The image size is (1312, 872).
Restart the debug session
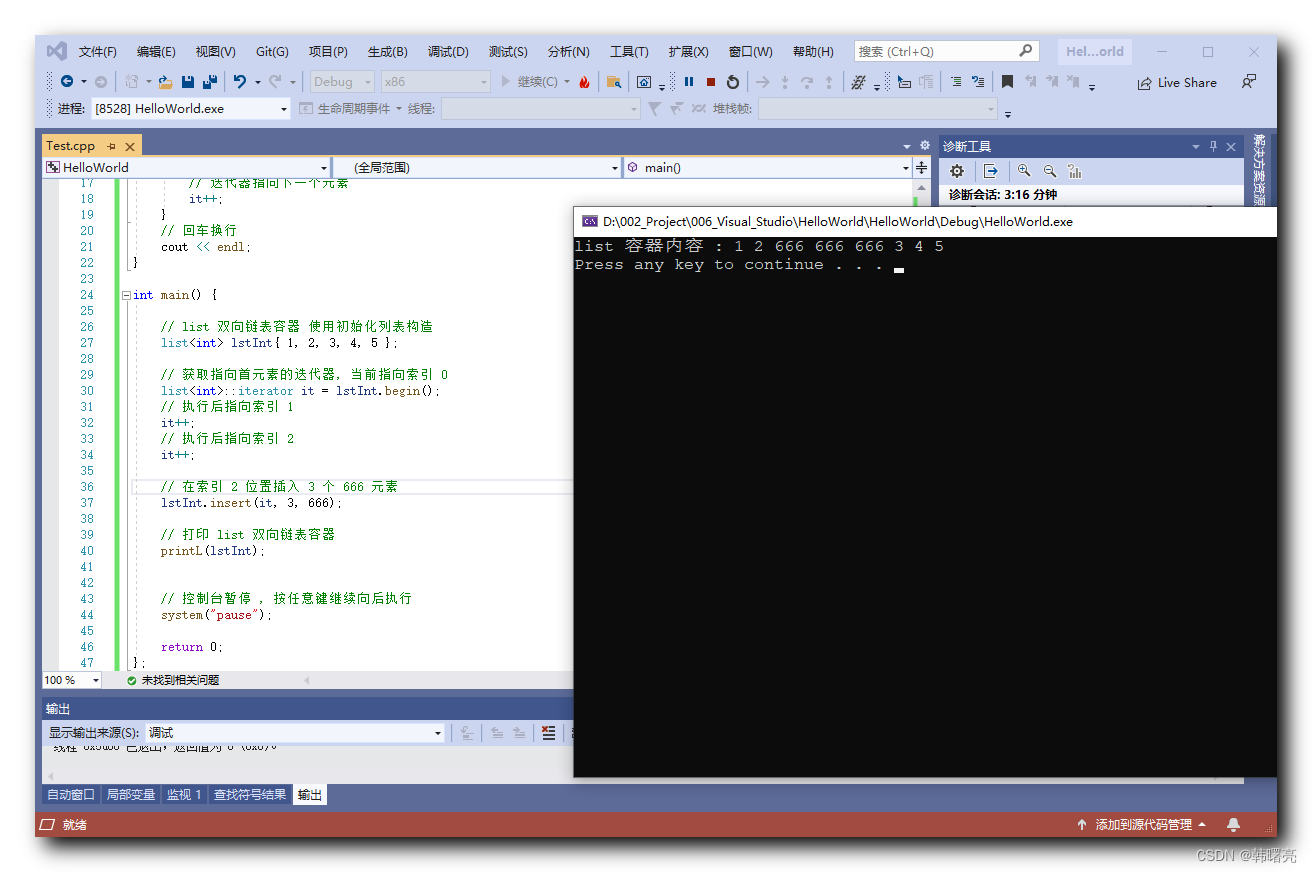point(733,82)
